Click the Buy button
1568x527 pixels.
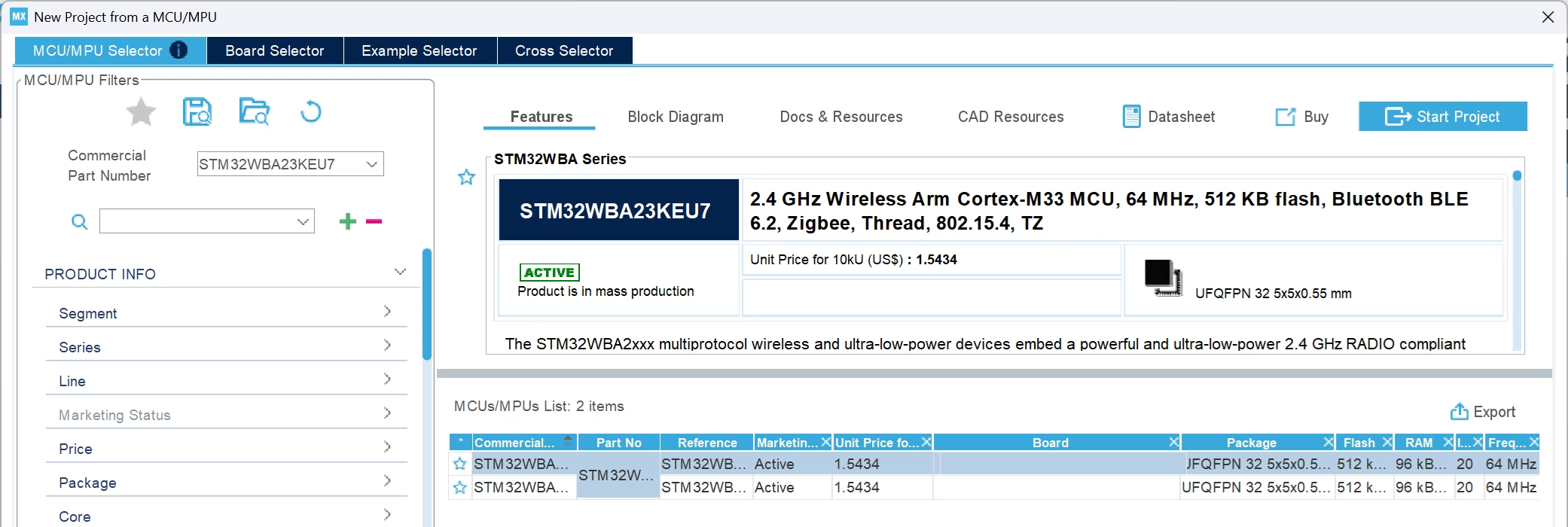coord(1302,117)
